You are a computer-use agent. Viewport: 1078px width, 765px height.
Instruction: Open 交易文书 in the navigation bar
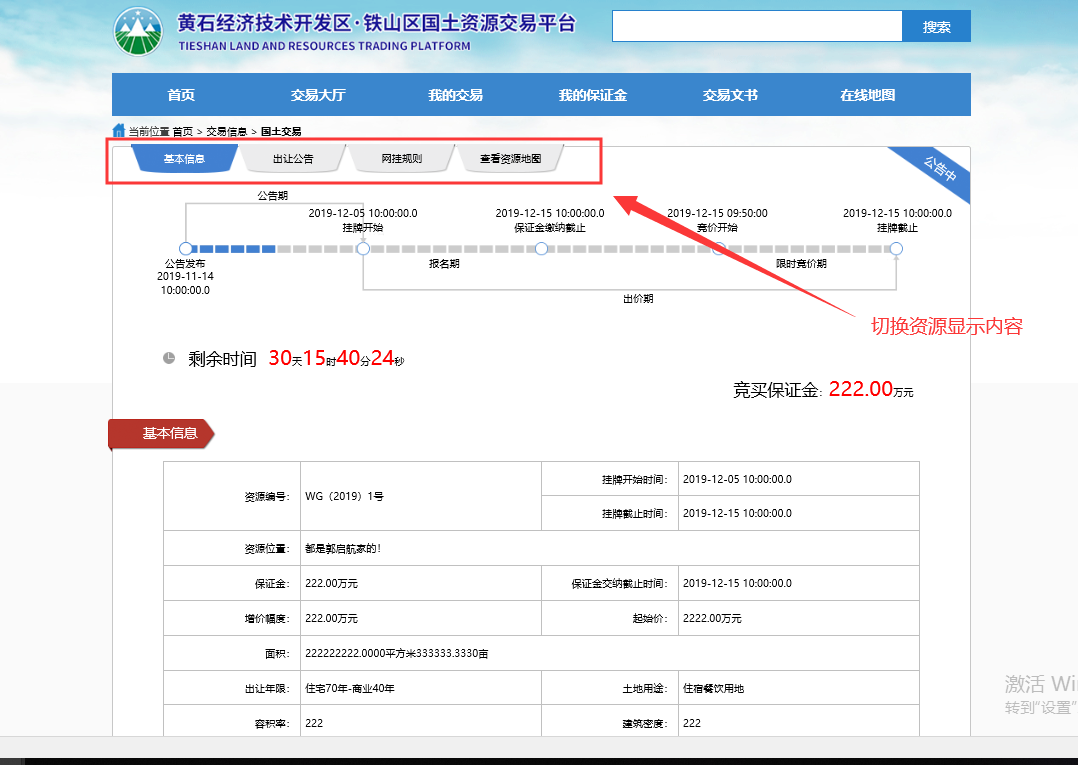730,95
